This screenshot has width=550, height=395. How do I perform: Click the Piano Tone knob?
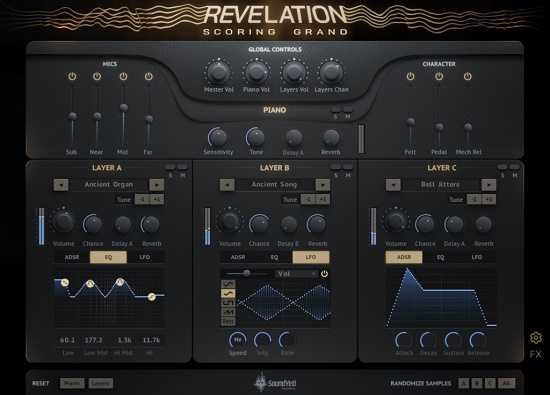tap(256, 137)
